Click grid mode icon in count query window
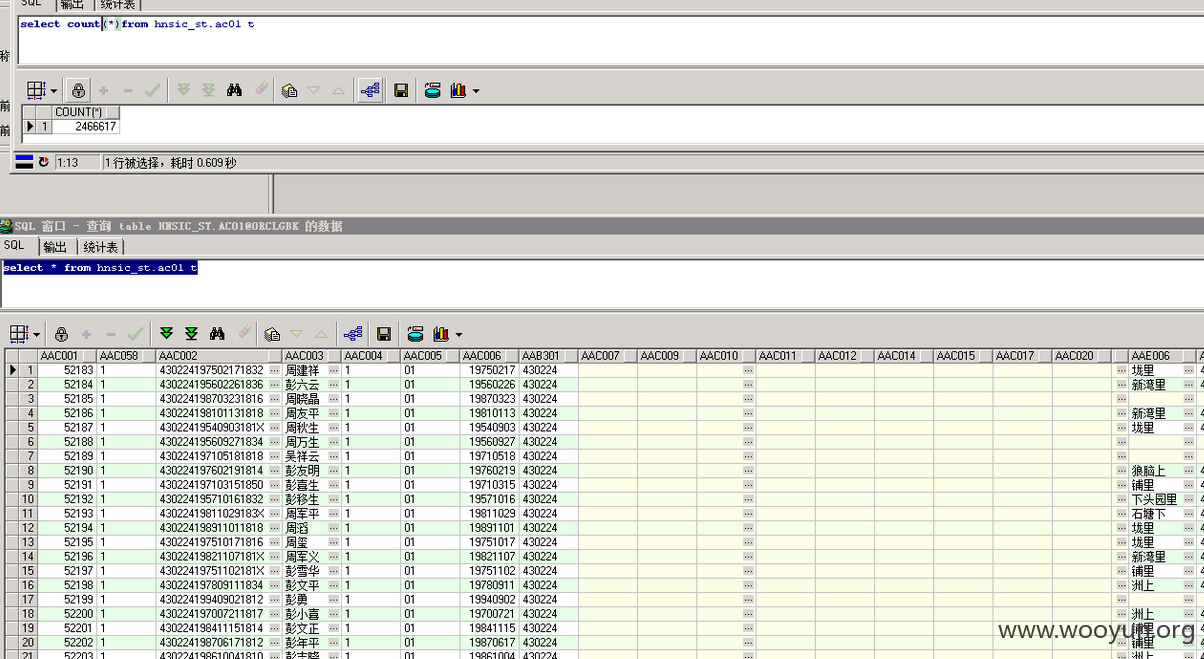Image resolution: width=1204 pixels, height=659 pixels. click(x=36, y=90)
